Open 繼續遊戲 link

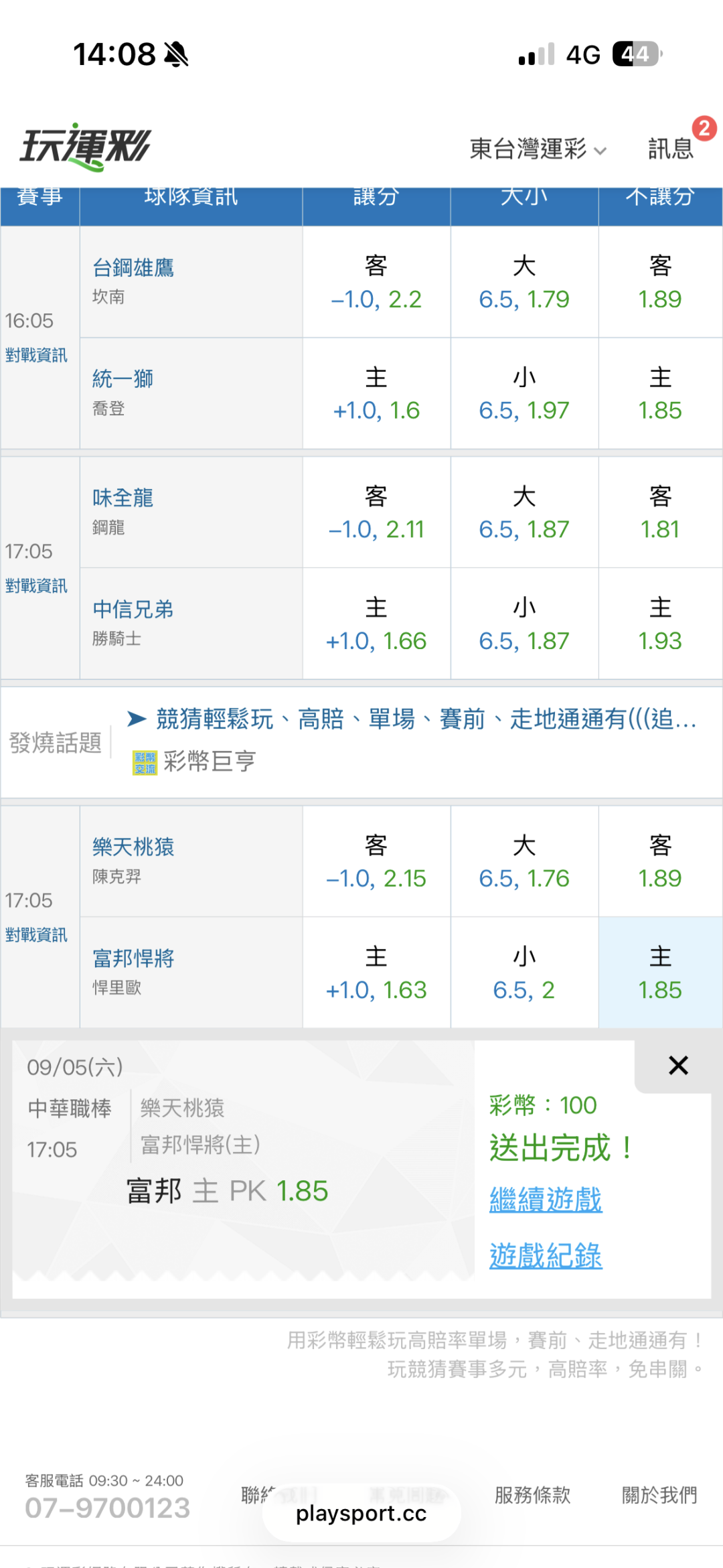(x=546, y=1199)
